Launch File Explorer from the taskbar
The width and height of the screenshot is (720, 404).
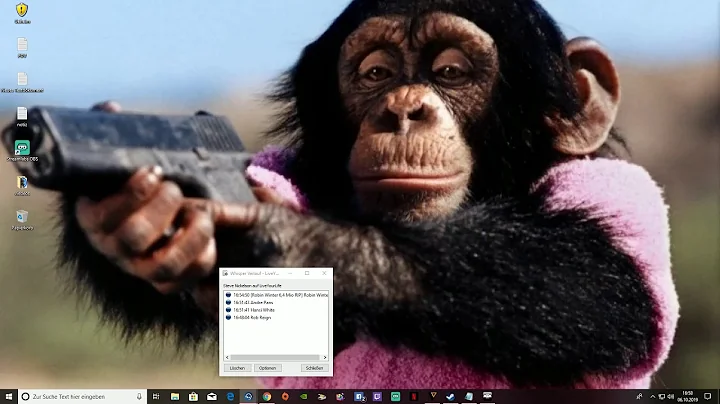(x=174, y=396)
